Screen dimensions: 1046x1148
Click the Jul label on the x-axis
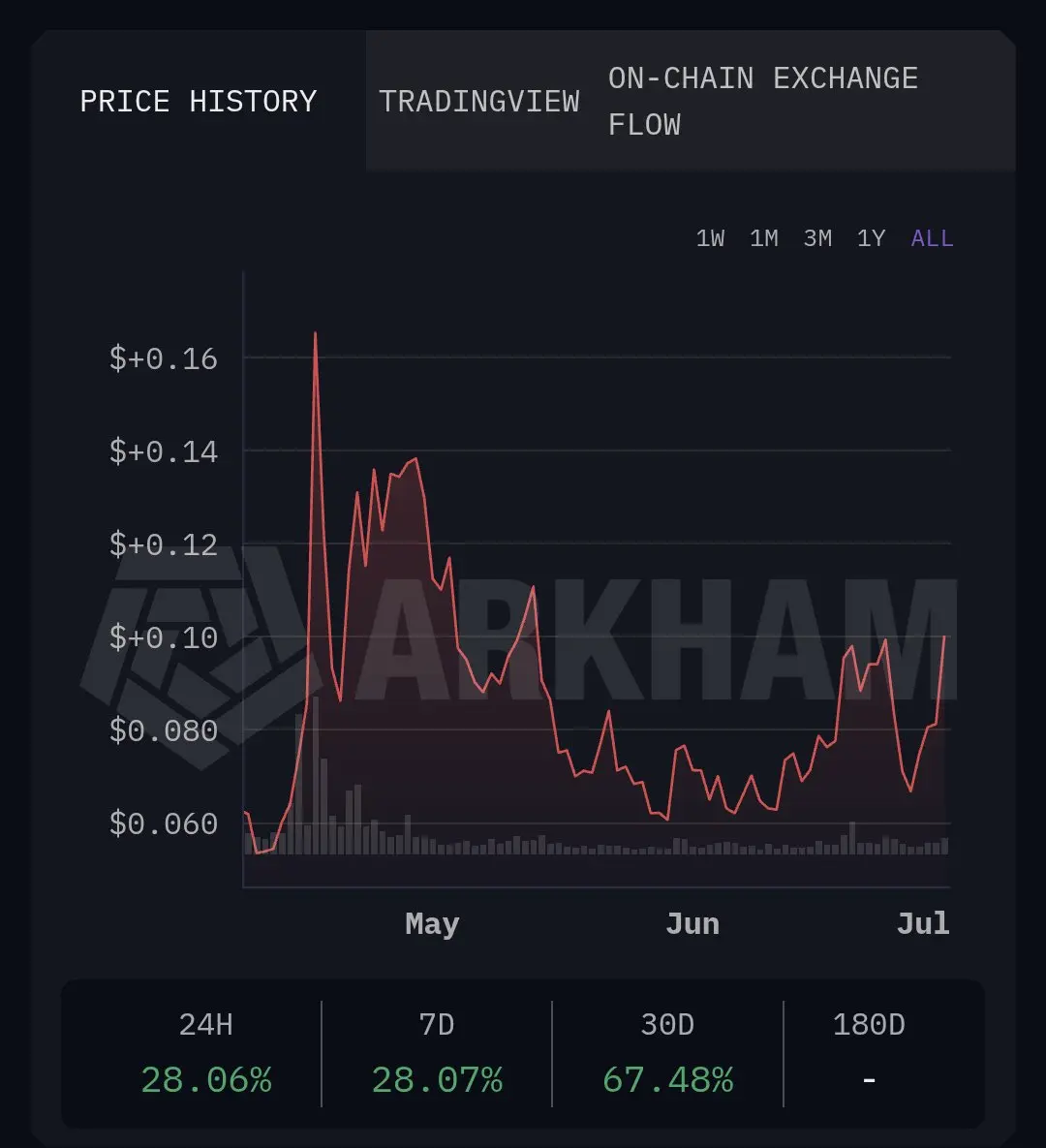(x=923, y=924)
